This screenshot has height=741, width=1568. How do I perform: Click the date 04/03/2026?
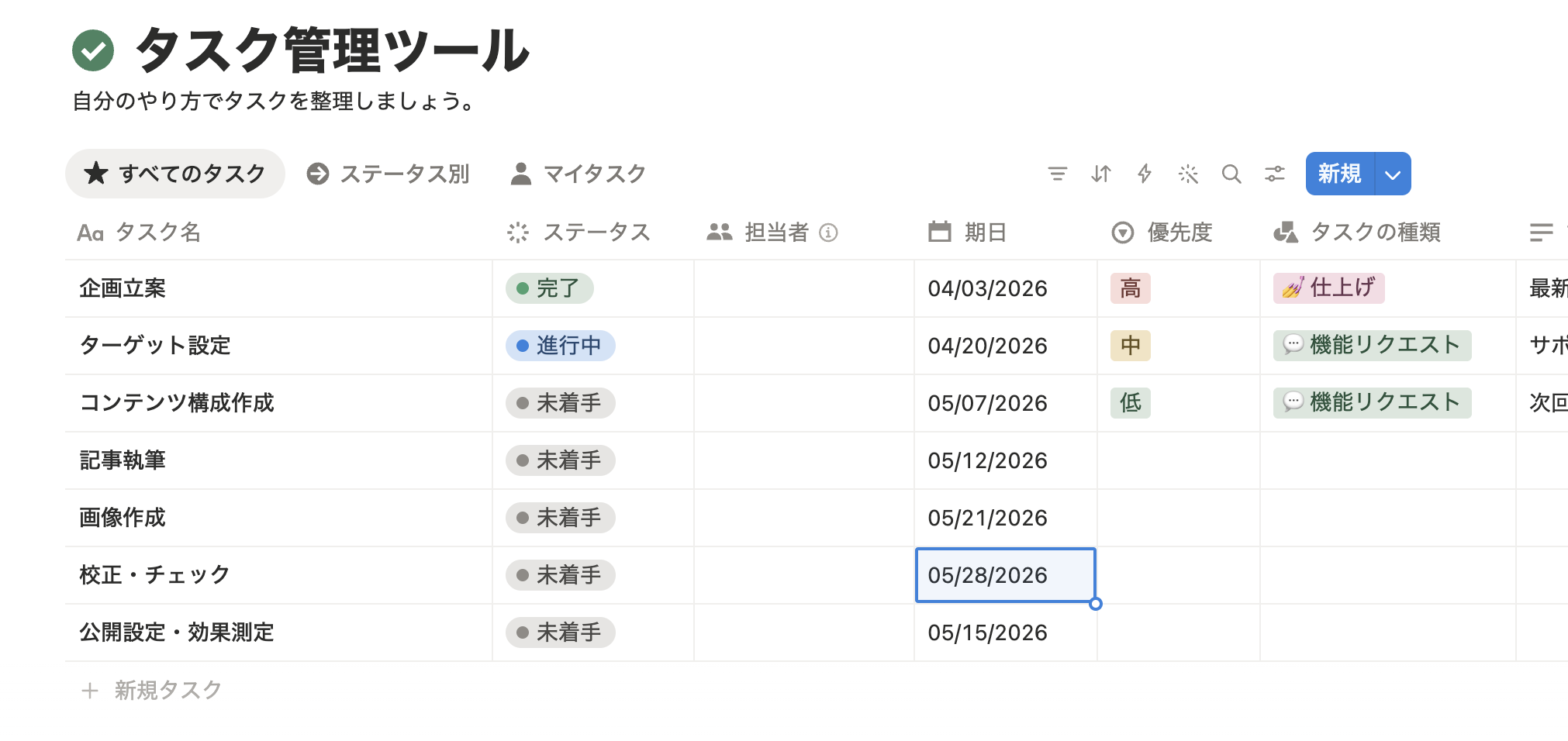(x=987, y=288)
